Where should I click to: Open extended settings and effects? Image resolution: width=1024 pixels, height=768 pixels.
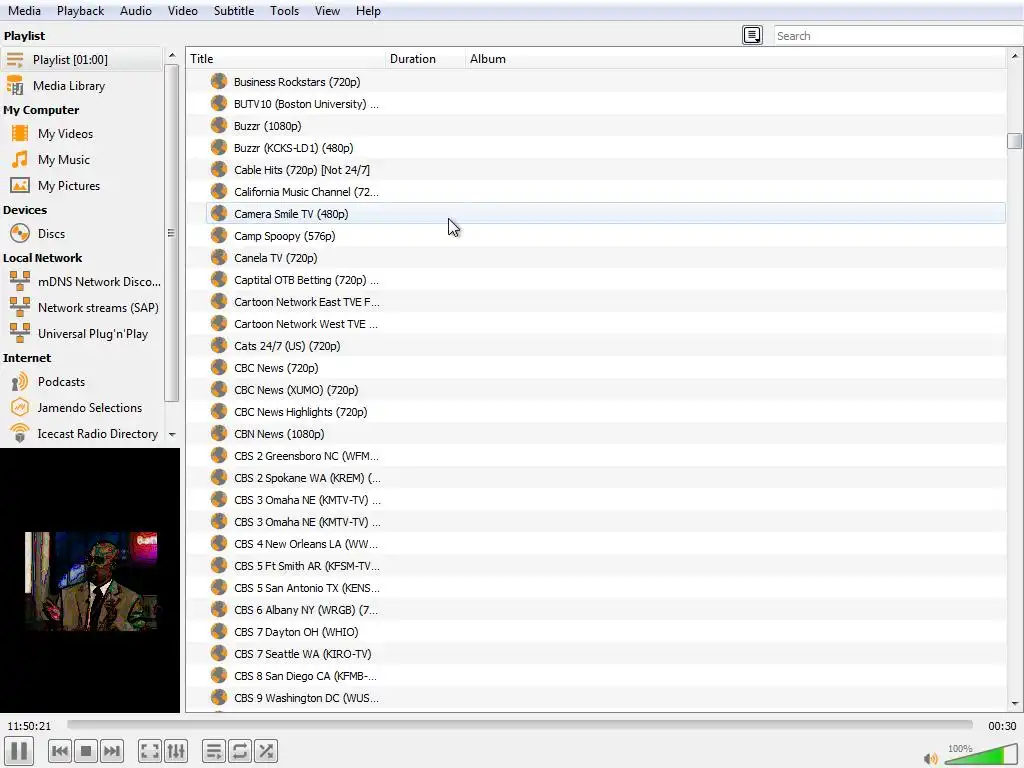(176, 751)
